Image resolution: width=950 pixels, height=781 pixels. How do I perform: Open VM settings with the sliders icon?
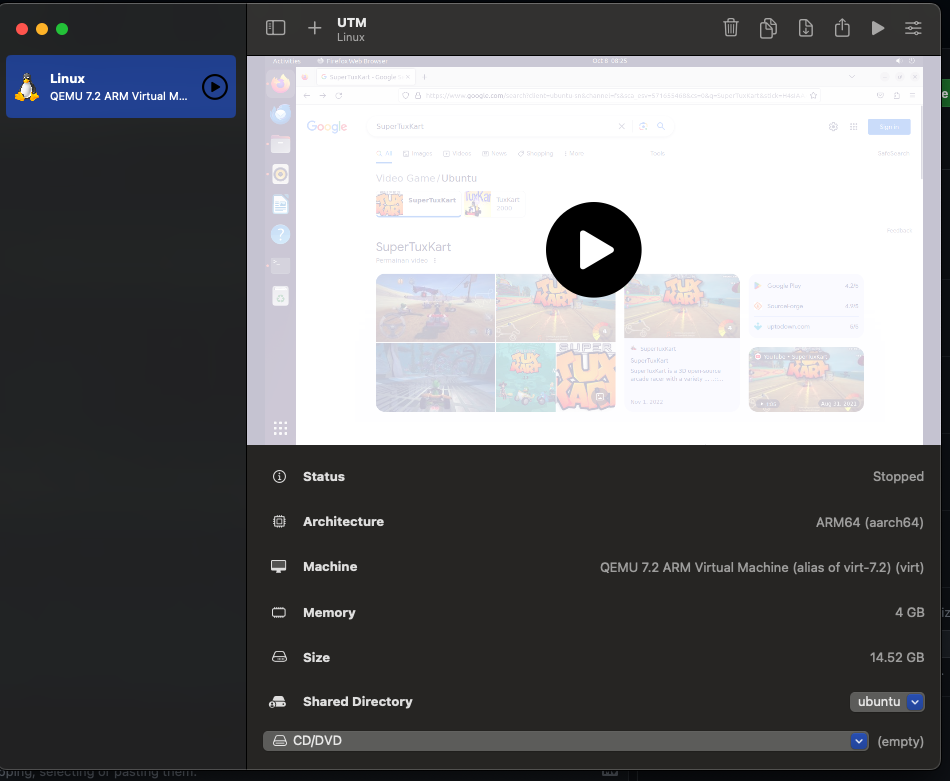coord(913,28)
